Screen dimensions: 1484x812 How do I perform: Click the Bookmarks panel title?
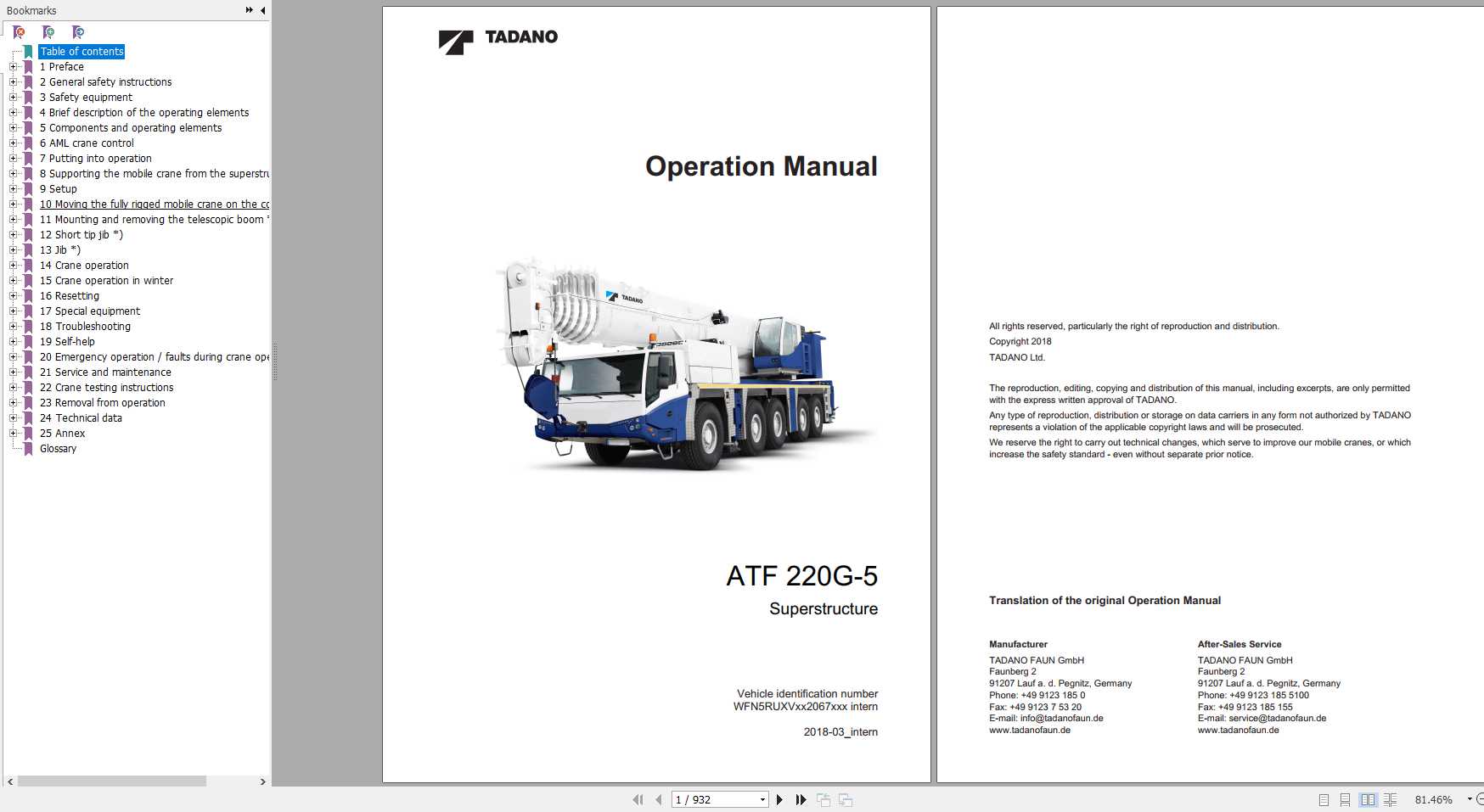tap(31, 11)
